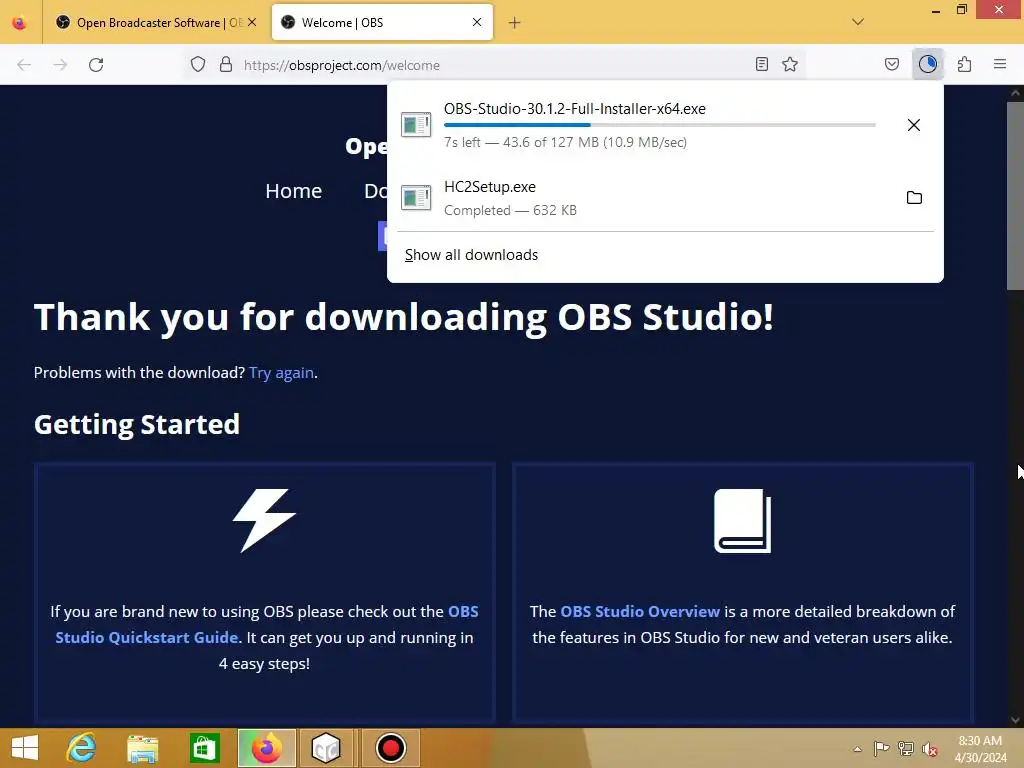The height and width of the screenshot is (768, 1024).
Task: Click the HC2Setup.exe file icon
Action: [416, 197]
